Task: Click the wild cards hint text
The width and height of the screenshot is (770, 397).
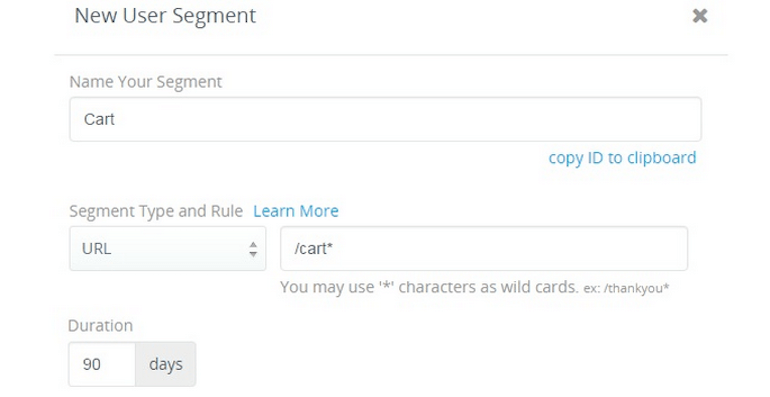Action: (429, 286)
